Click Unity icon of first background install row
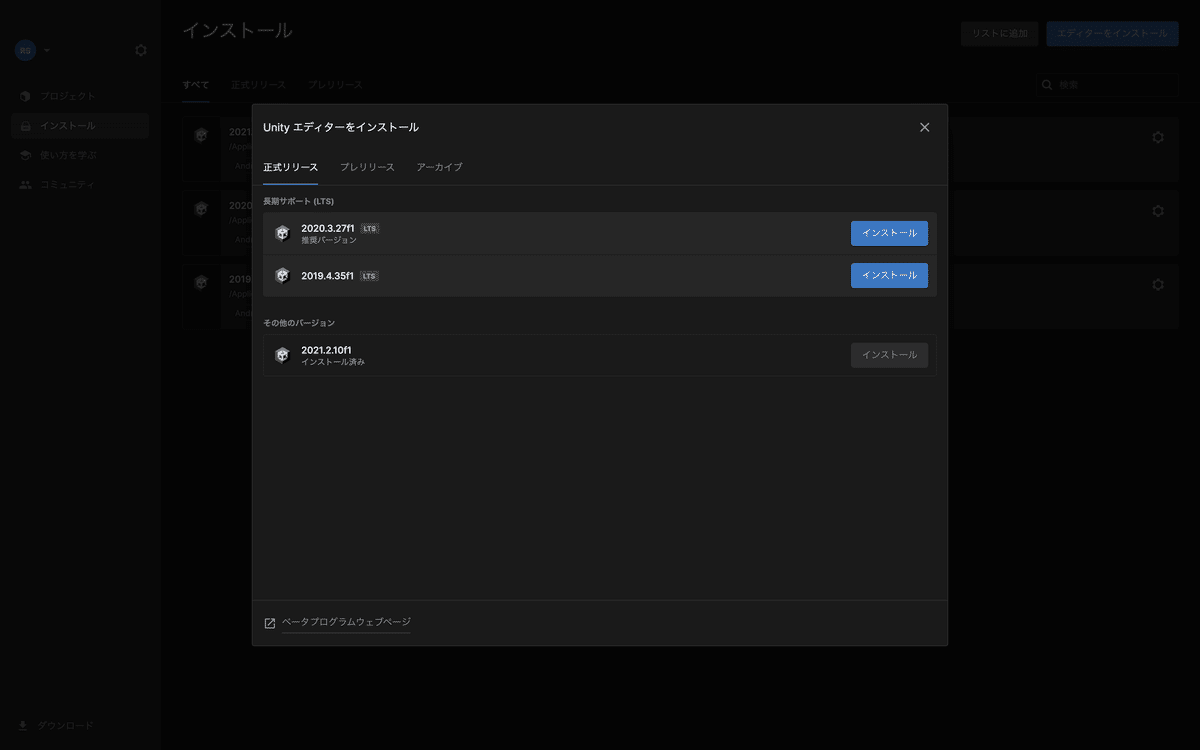This screenshot has width=1200, height=750. (201, 135)
